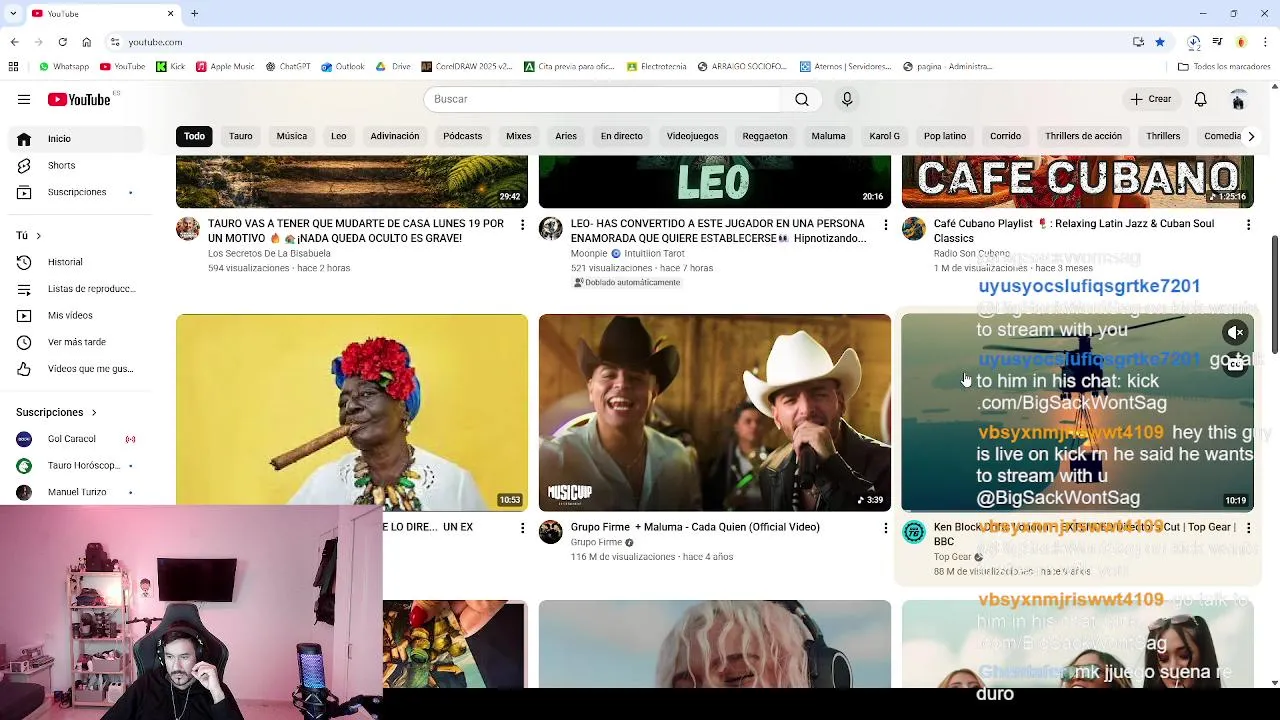This screenshot has height=720, width=1280.
Task: Select the Todo filter chip
Action: point(194,136)
